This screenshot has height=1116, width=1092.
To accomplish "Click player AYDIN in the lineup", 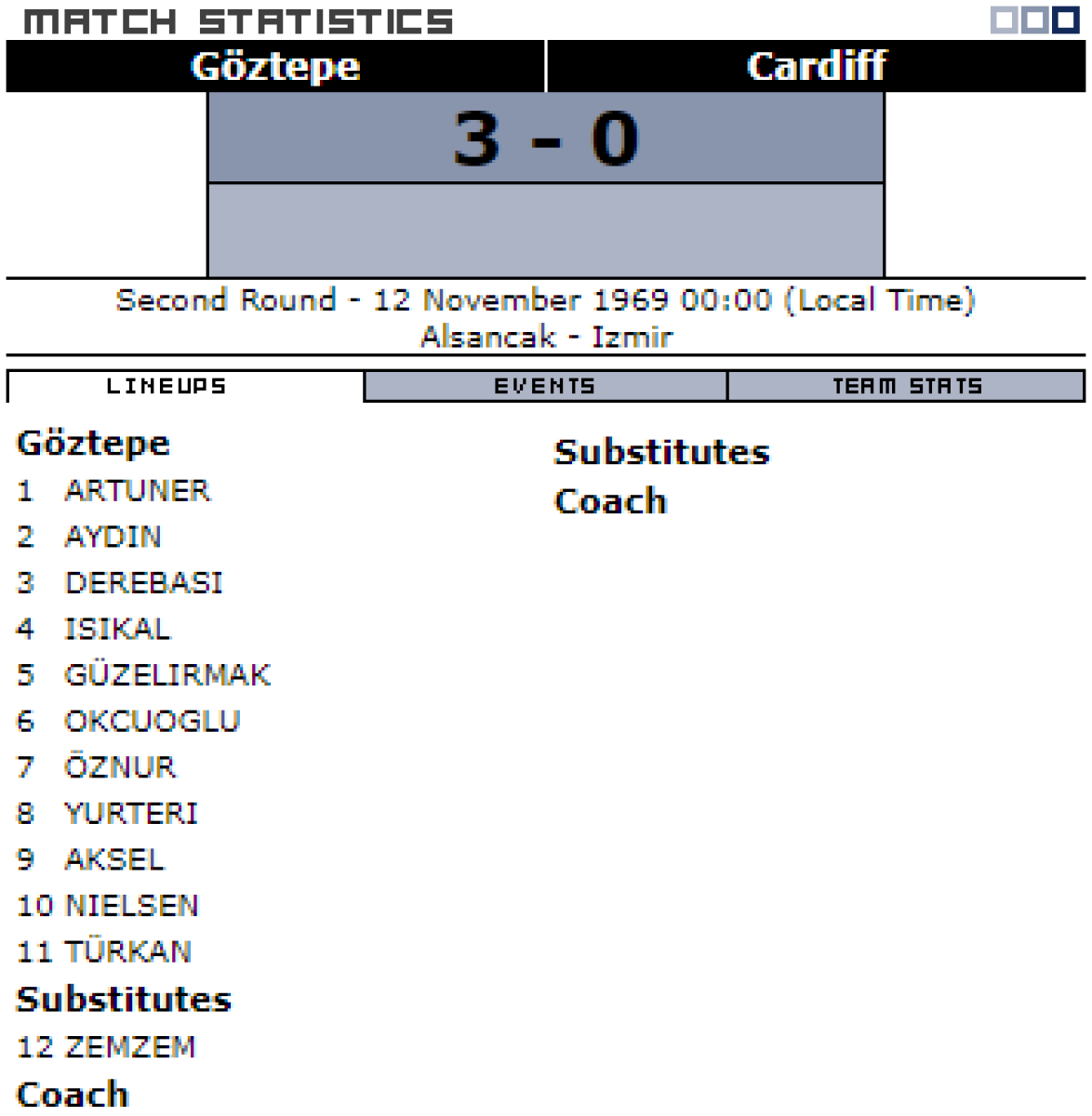I will [x=113, y=537].
